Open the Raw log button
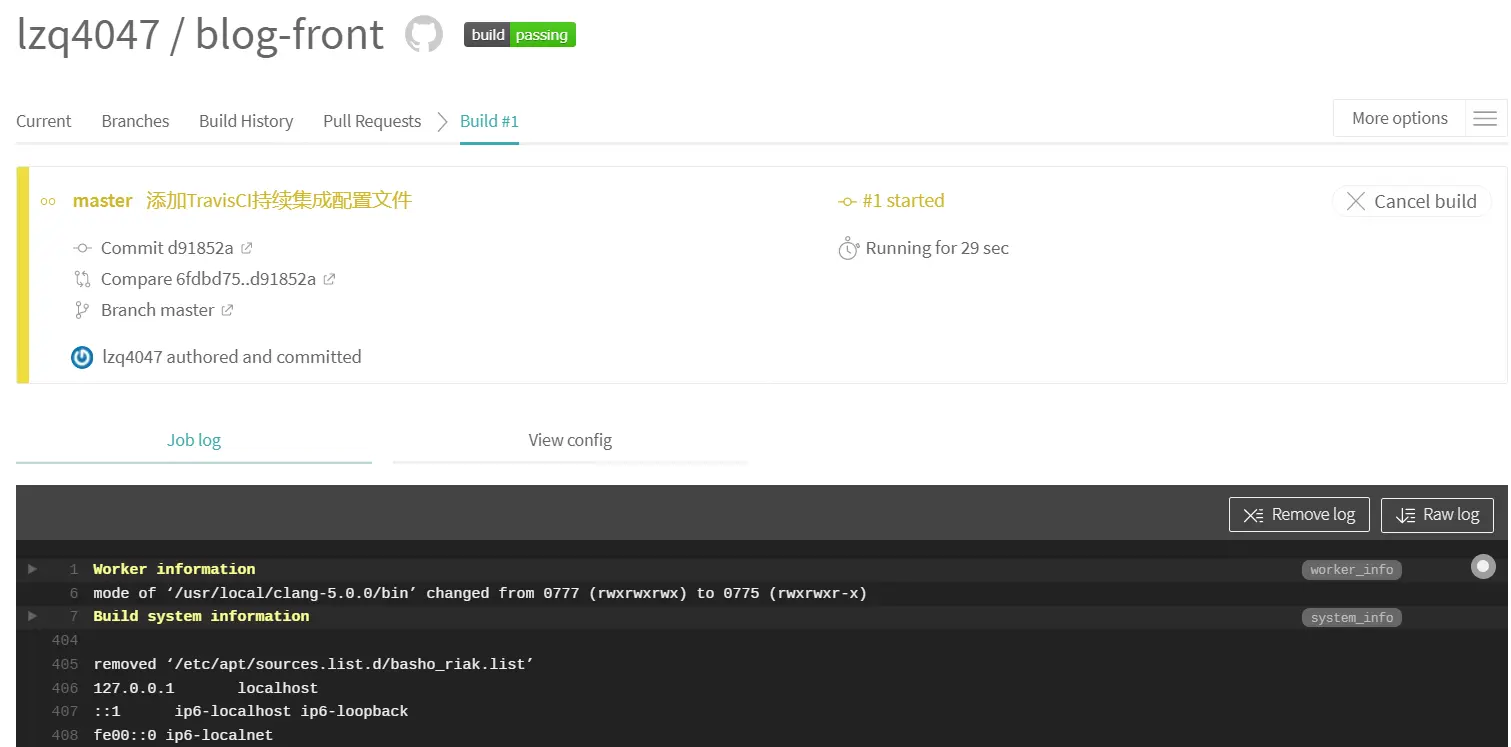Screen dimensions: 1511x747 1437,515
